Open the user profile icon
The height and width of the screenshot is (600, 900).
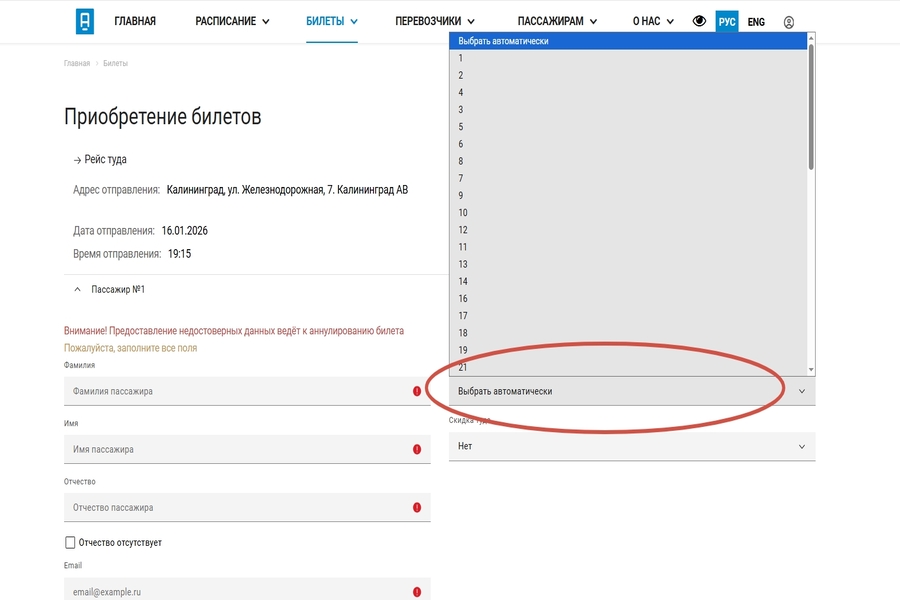click(789, 22)
